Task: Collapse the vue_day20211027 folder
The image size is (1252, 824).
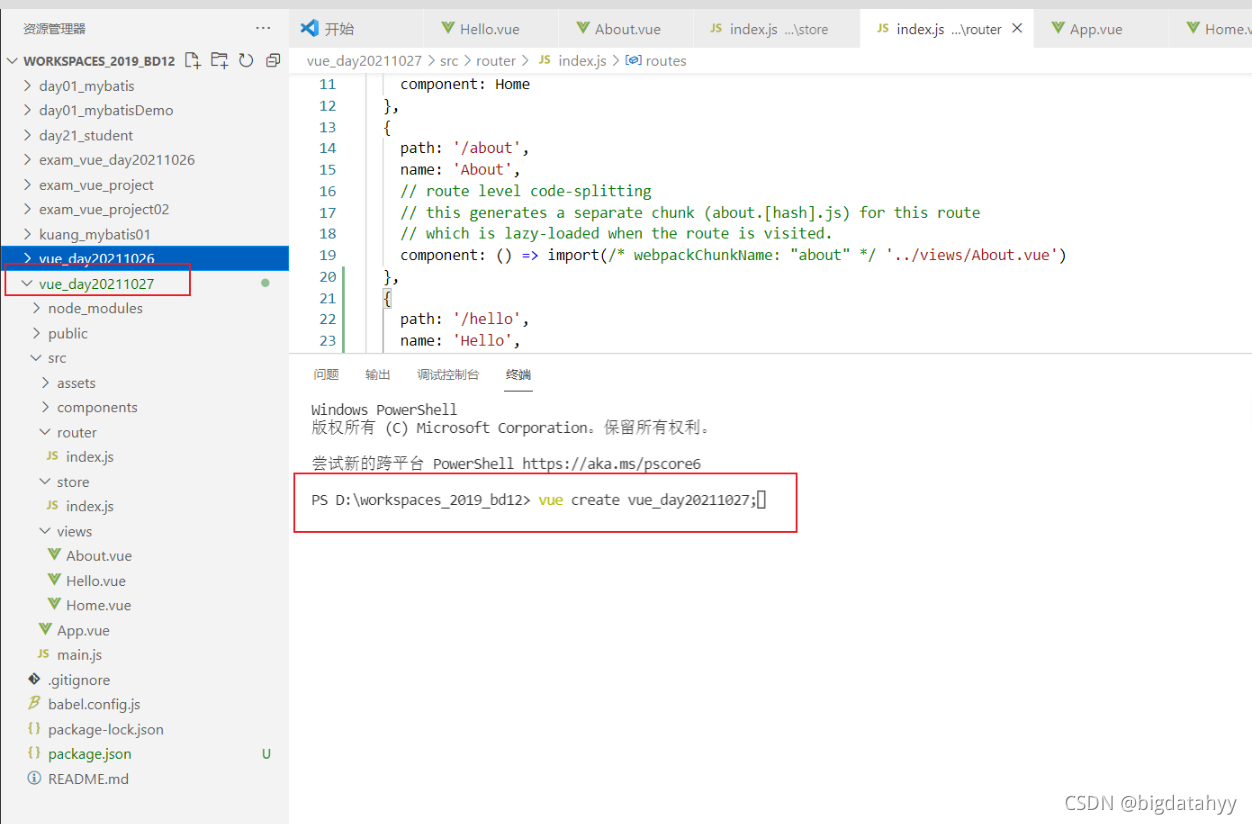Action: [x=28, y=284]
